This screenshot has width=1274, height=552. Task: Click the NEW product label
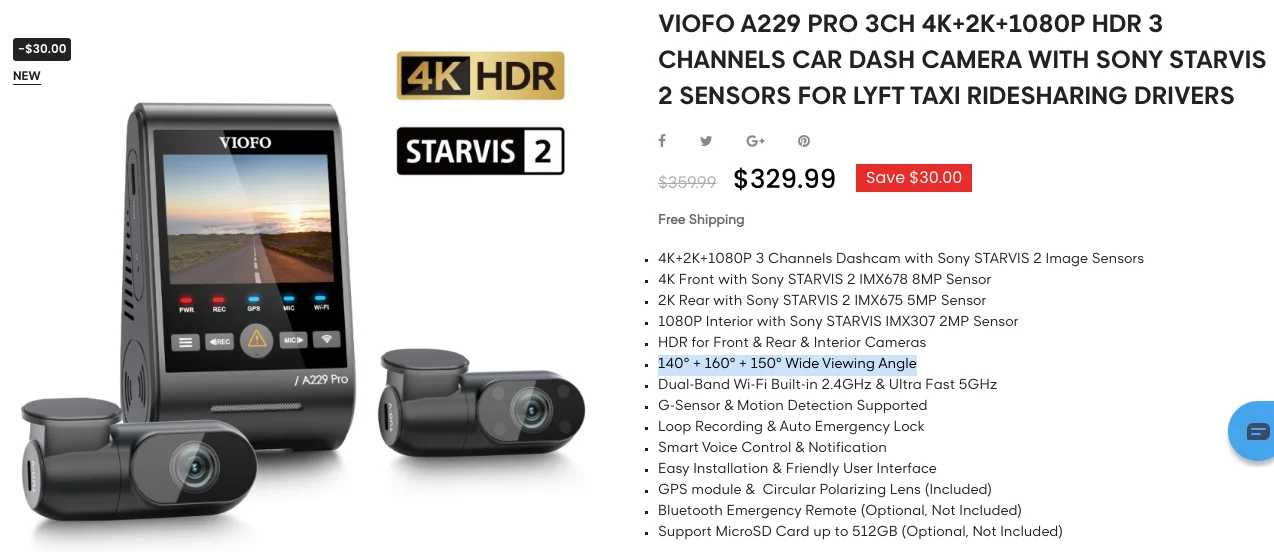pyautogui.click(x=27, y=76)
